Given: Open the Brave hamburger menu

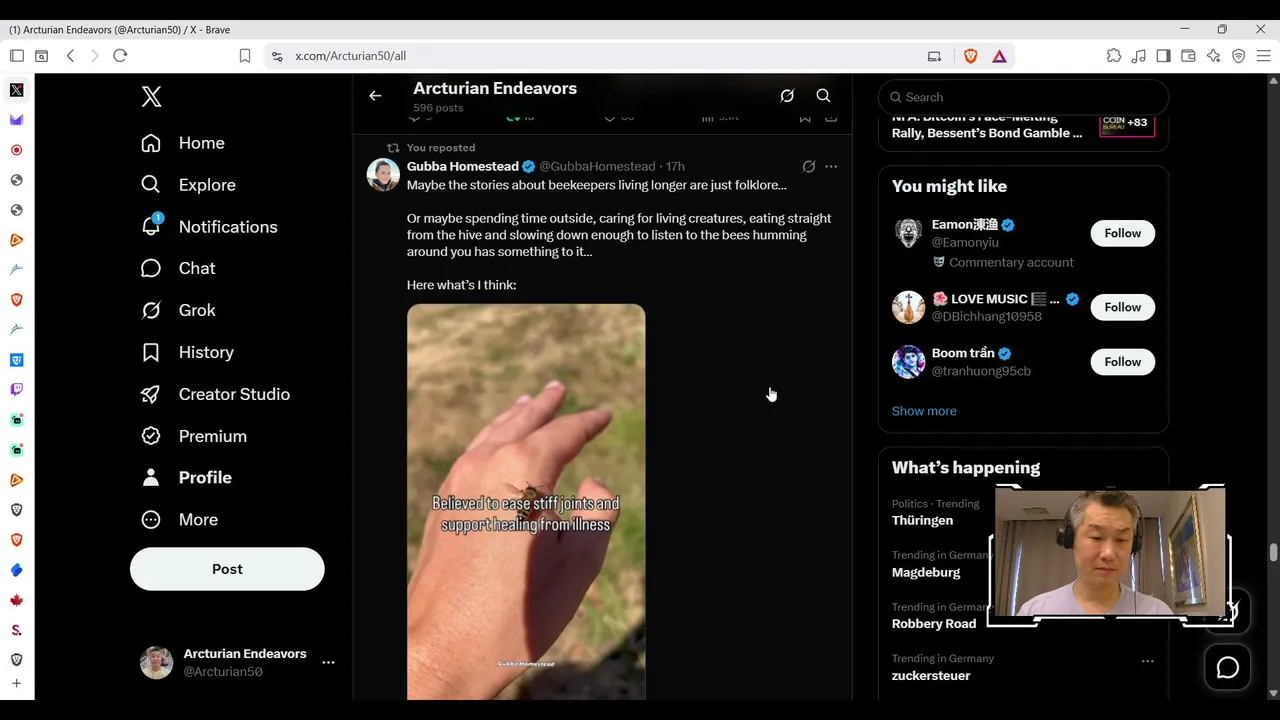Looking at the screenshot, I should [1263, 56].
